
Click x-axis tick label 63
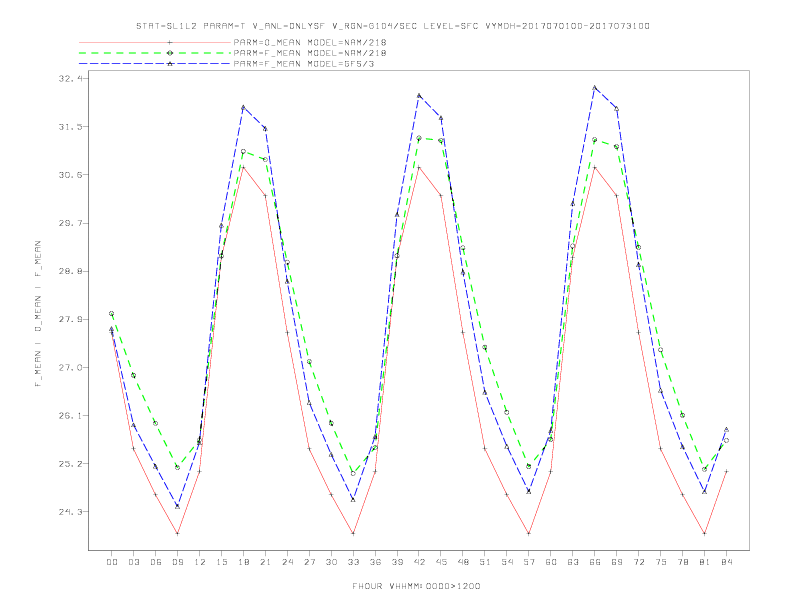(573, 562)
